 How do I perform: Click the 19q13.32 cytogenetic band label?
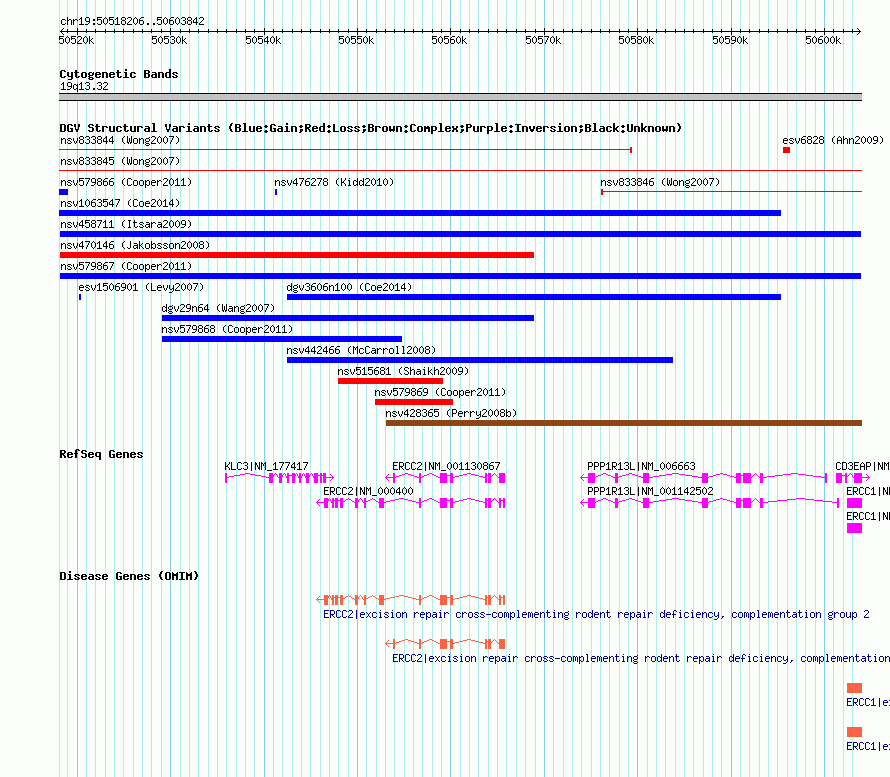point(84,86)
